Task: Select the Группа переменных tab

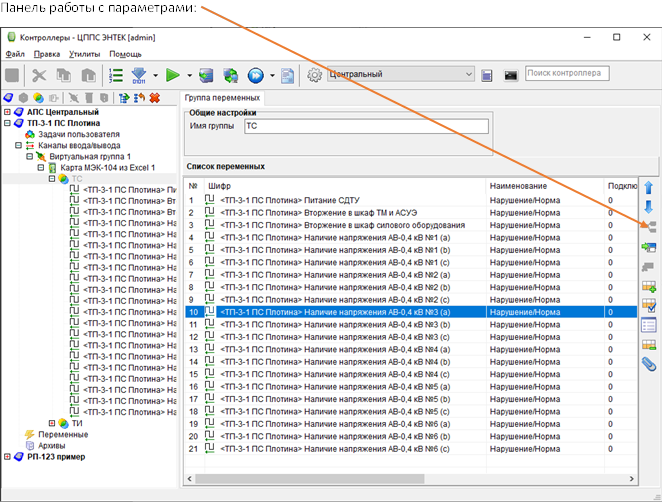Action: (222, 98)
